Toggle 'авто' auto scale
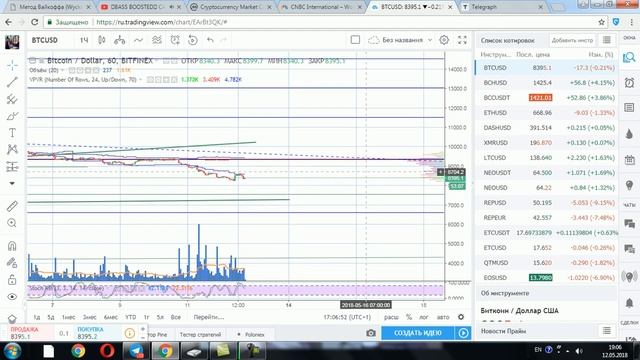The image size is (640, 360). pyautogui.click(x=443, y=317)
